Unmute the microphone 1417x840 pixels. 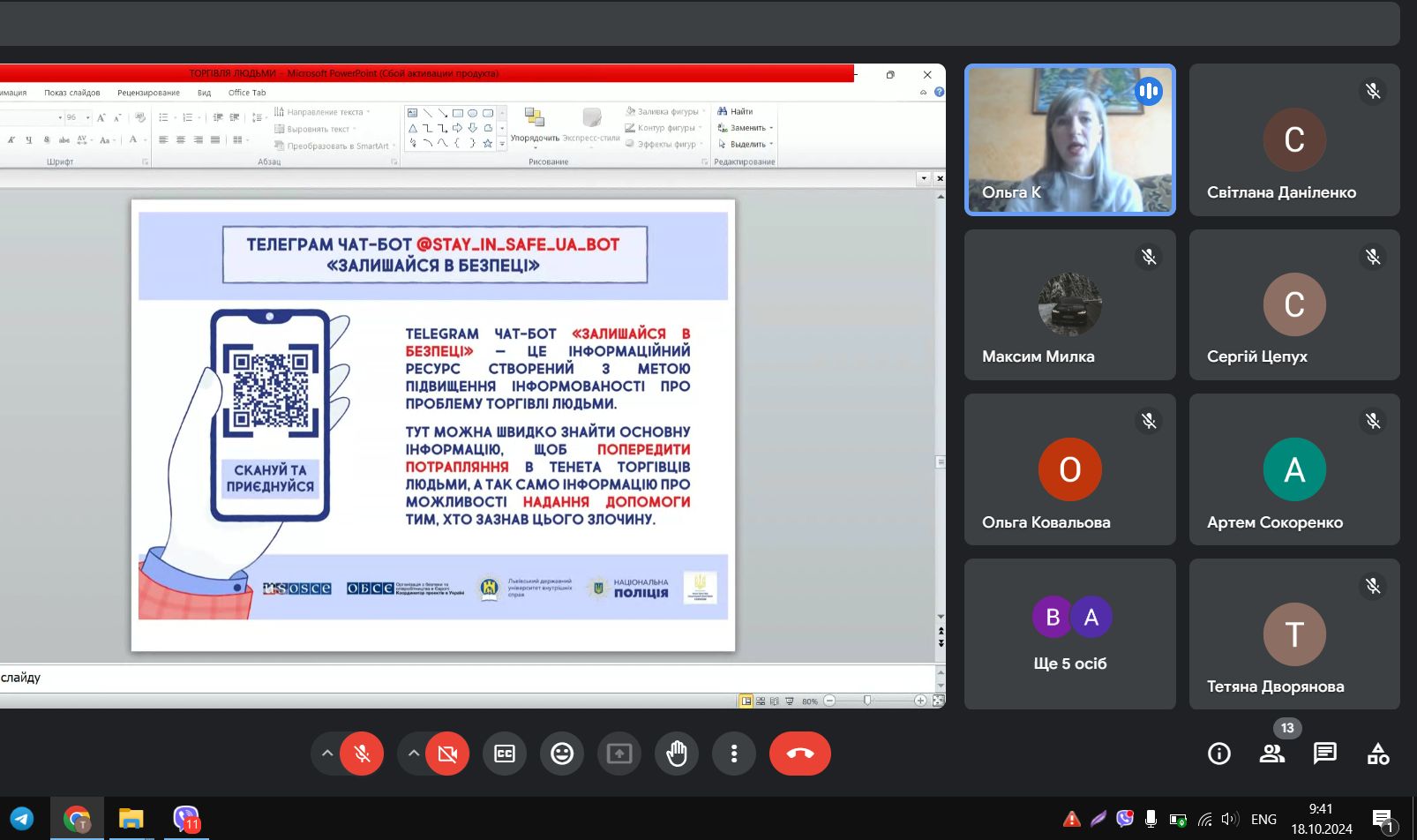click(x=362, y=754)
